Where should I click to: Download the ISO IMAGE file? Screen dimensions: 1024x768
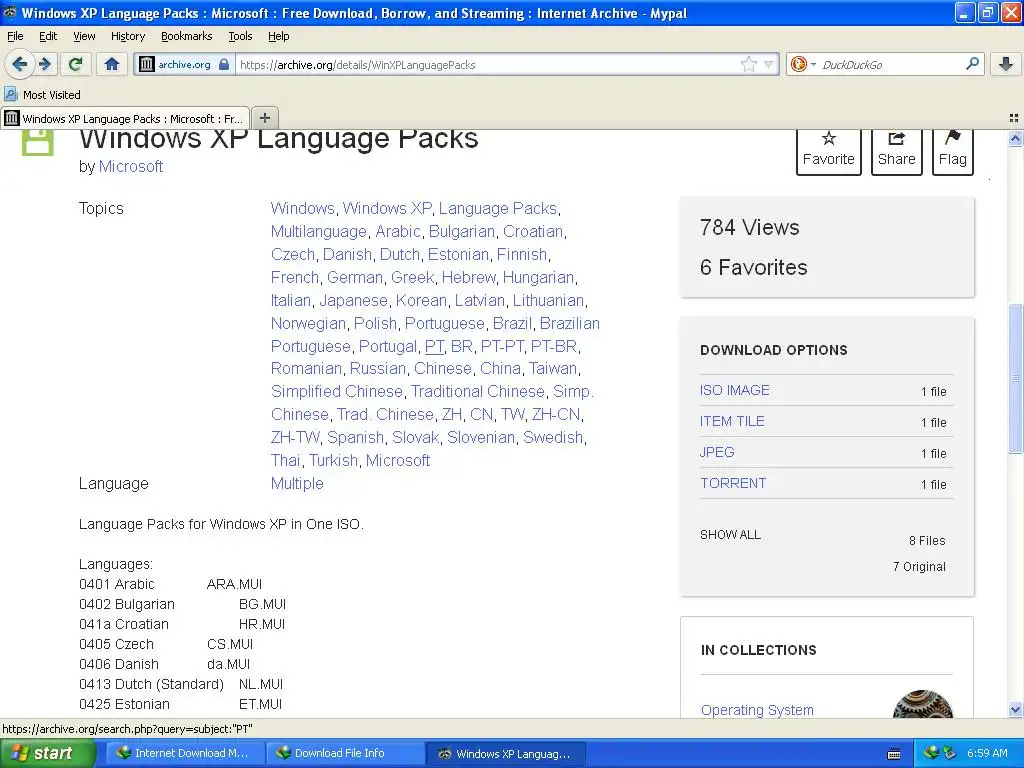point(735,390)
